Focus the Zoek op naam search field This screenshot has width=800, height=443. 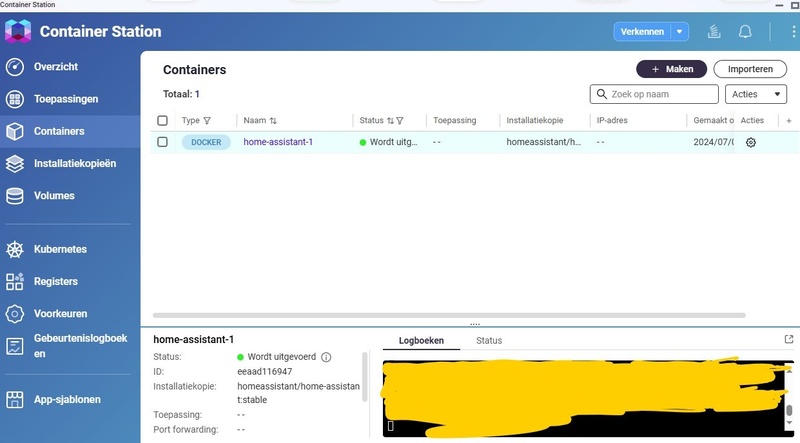[654, 94]
